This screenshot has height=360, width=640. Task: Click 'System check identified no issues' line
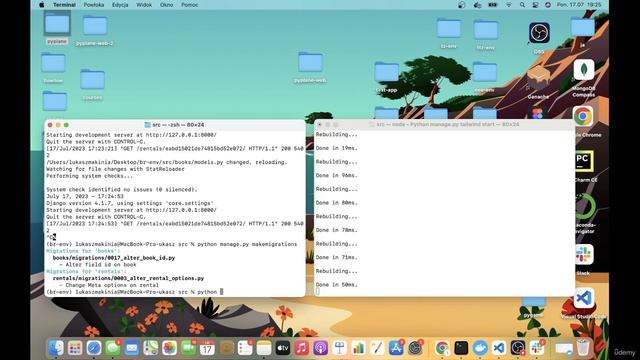122,189
